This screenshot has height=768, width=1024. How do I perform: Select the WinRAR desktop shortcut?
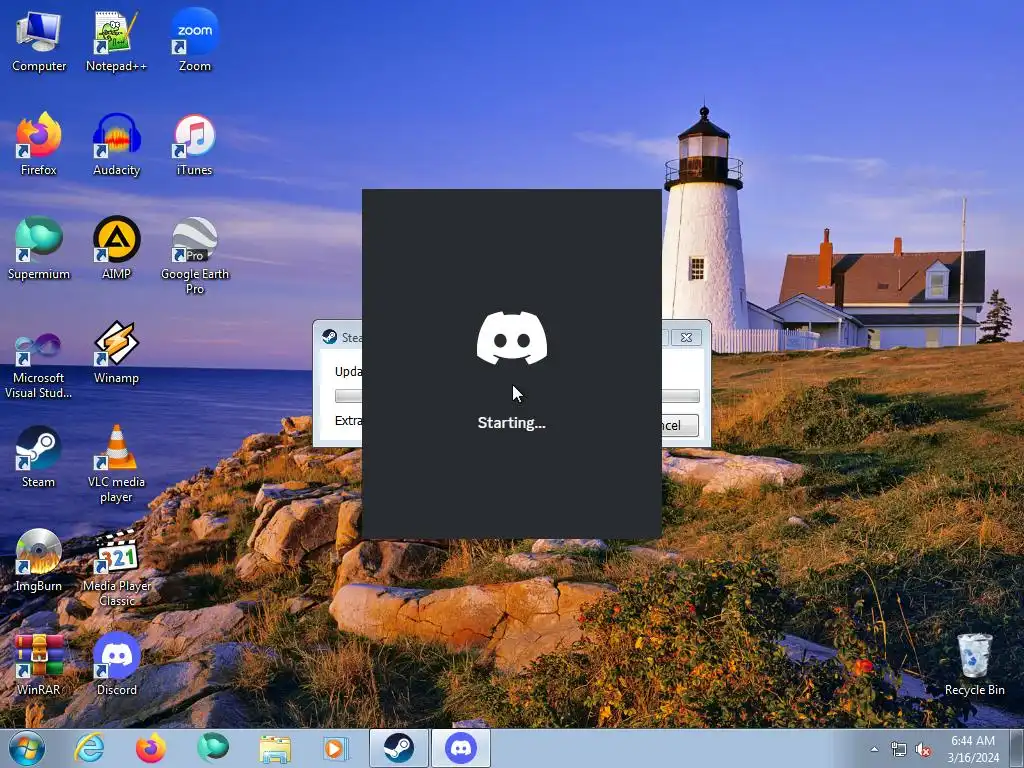coord(39,664)
